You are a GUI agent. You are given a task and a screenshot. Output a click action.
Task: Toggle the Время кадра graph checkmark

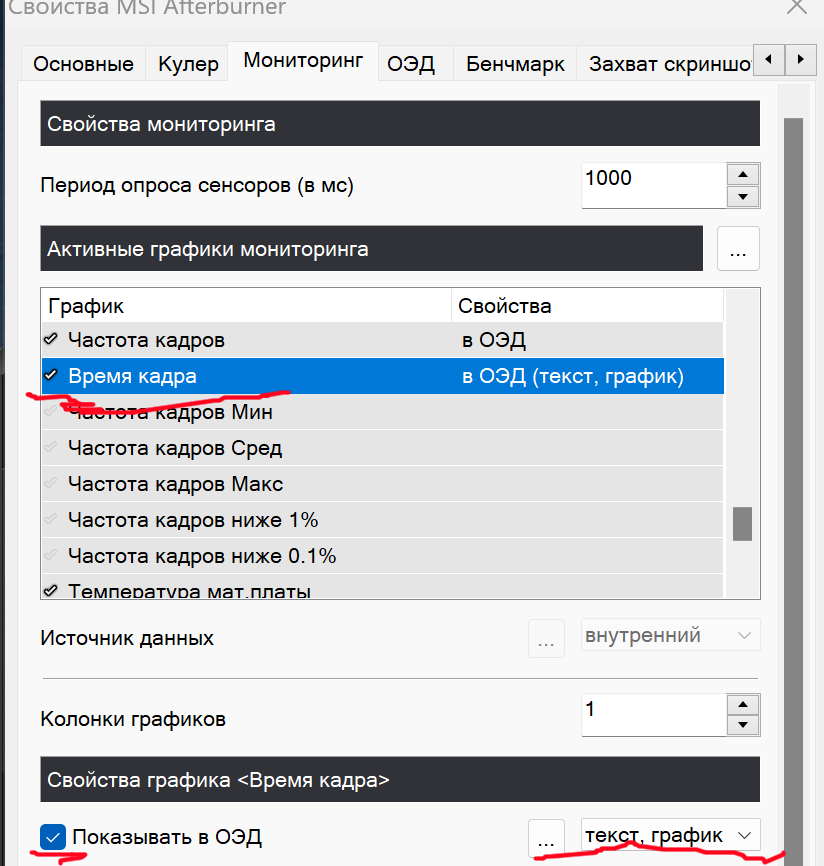(x=51, y=375)
